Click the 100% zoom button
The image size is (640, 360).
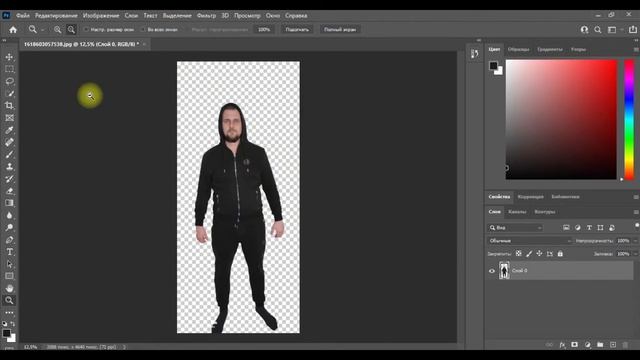click(x=264, y=30)
